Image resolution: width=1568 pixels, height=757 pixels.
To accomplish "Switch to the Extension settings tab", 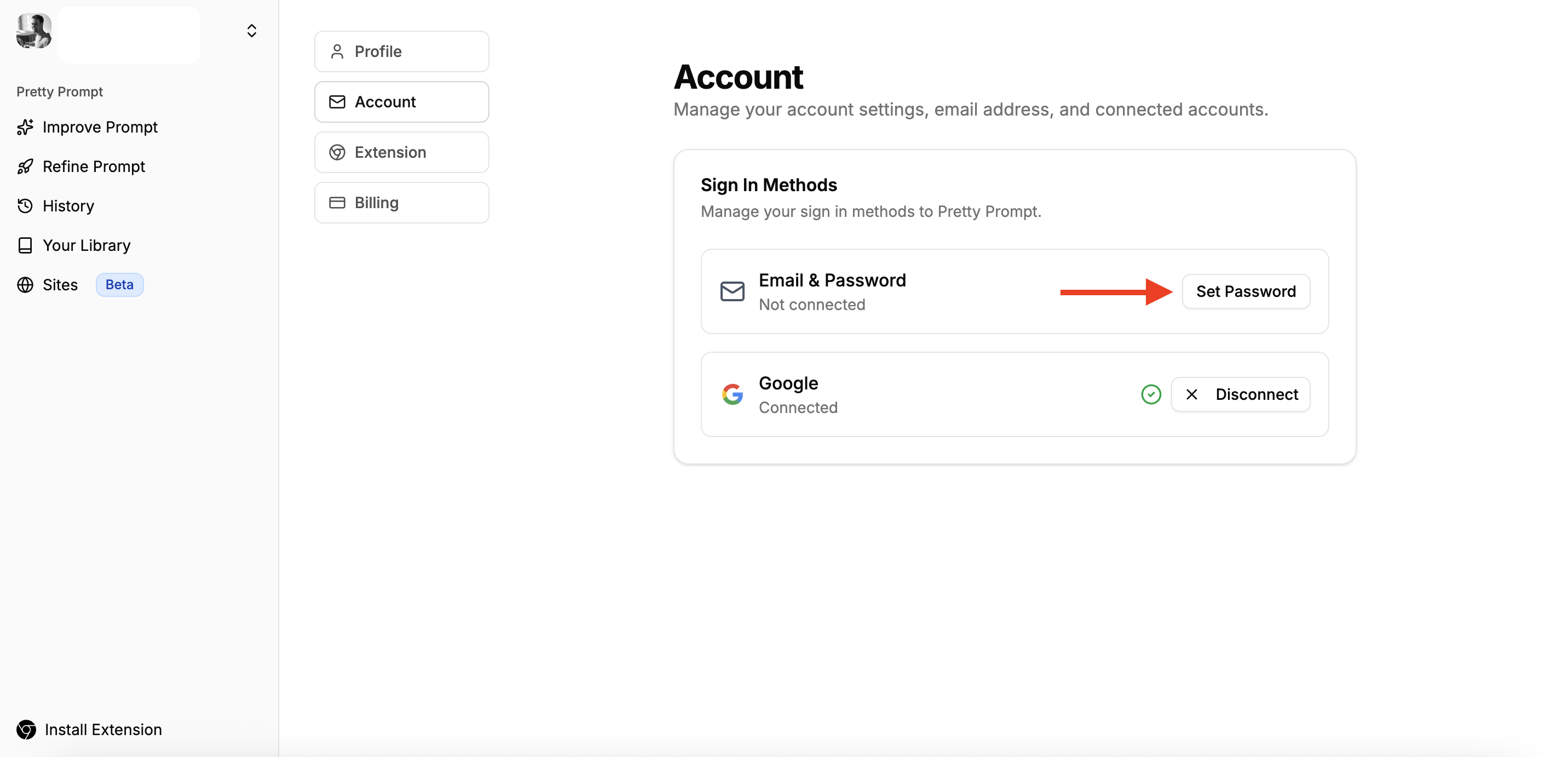I will (401, 152).
